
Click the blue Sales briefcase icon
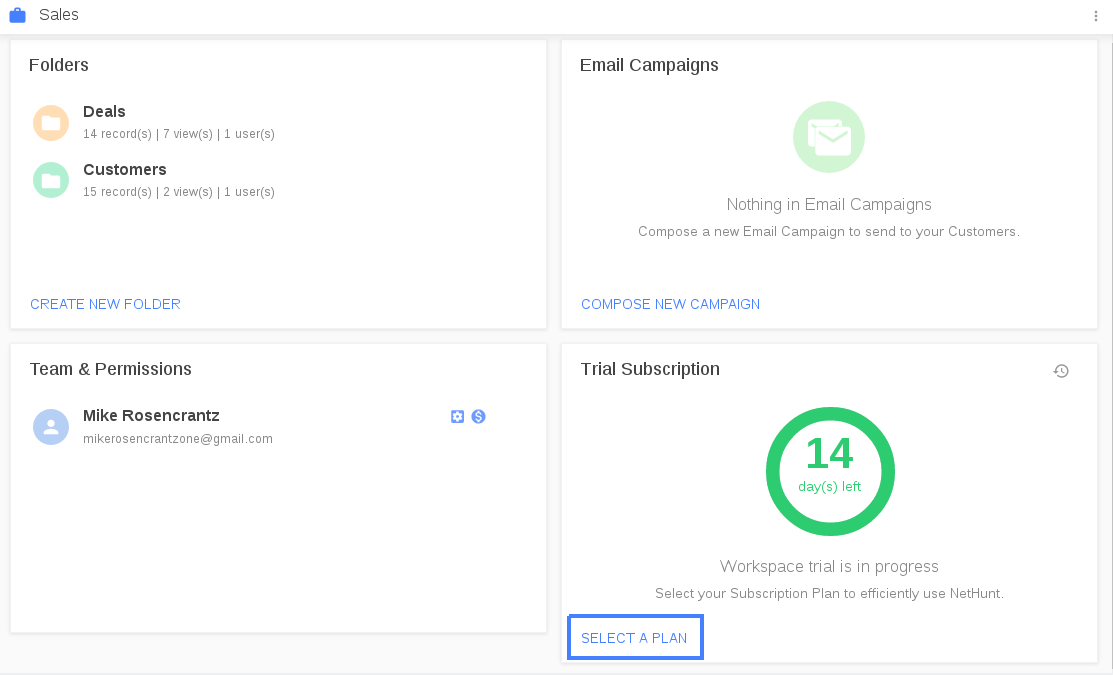pyautogui.click(x=18, y=15)
